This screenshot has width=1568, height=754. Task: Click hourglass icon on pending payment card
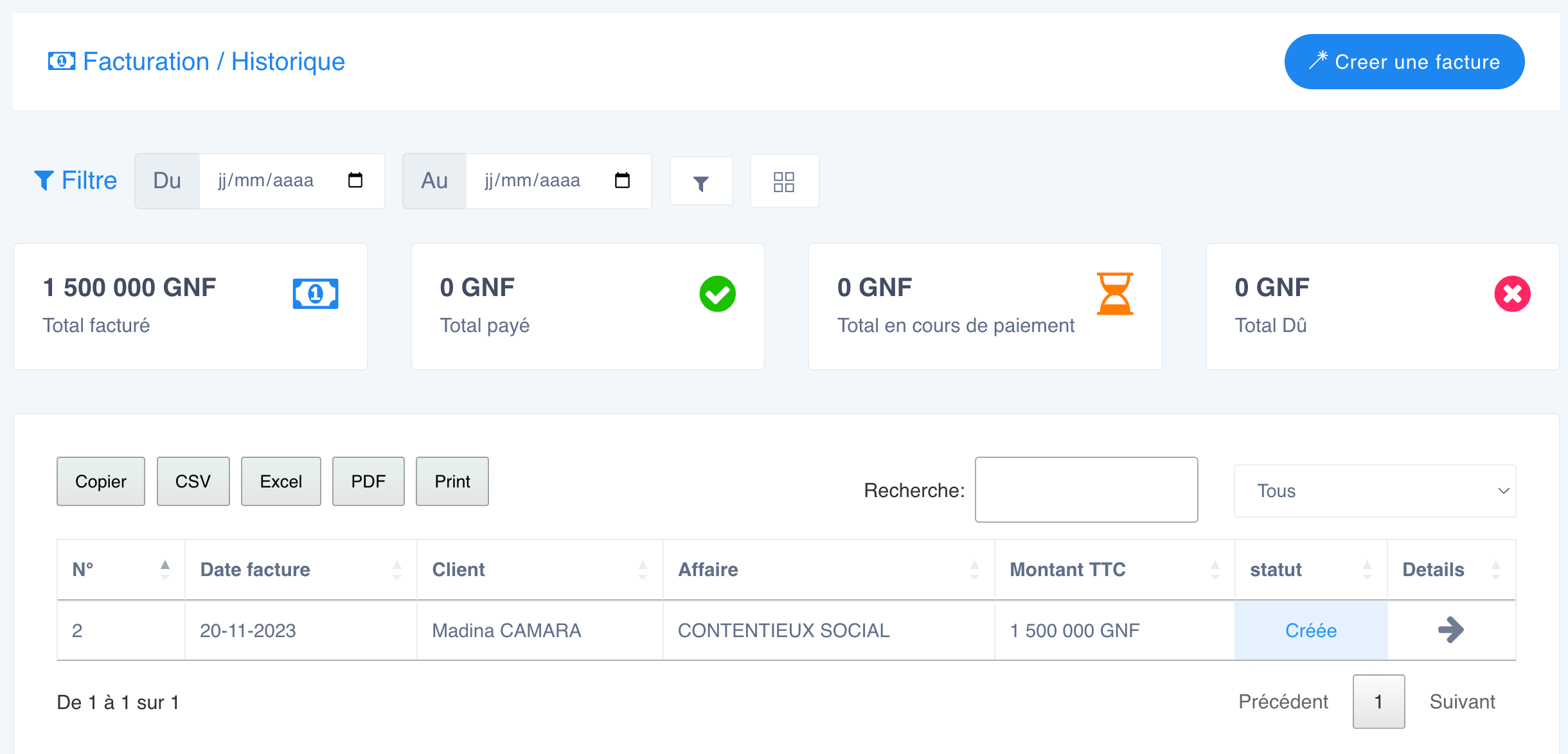click(1114, 294)
